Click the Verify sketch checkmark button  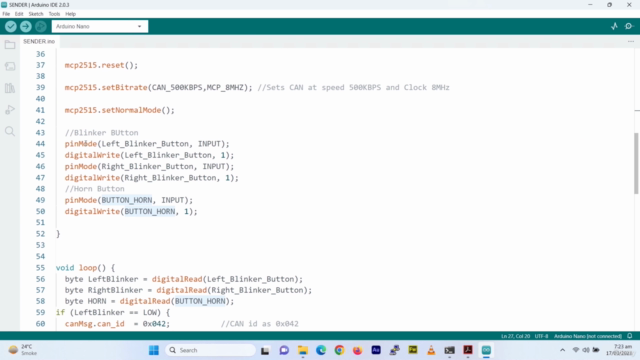[x=11, y=27]
